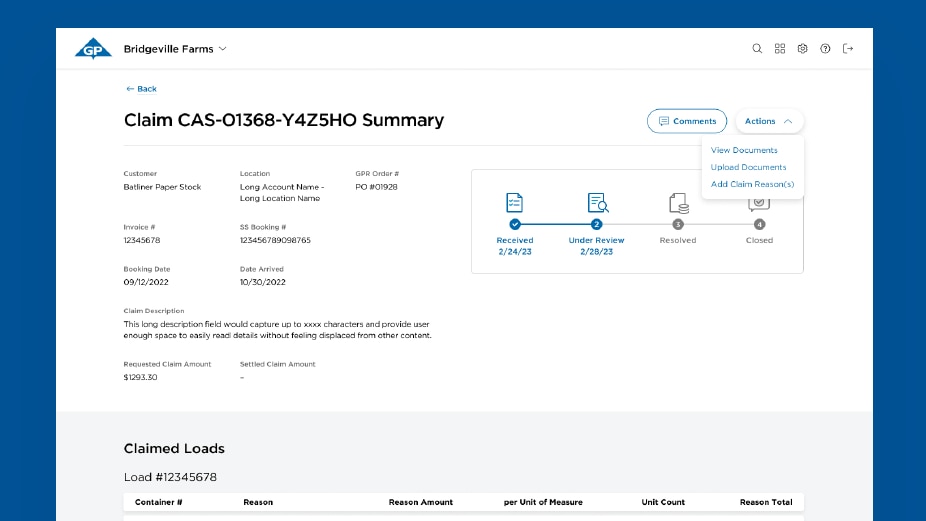926x521 pixels.
Task: Open the Comments button
Action: [x=687, y=121]
